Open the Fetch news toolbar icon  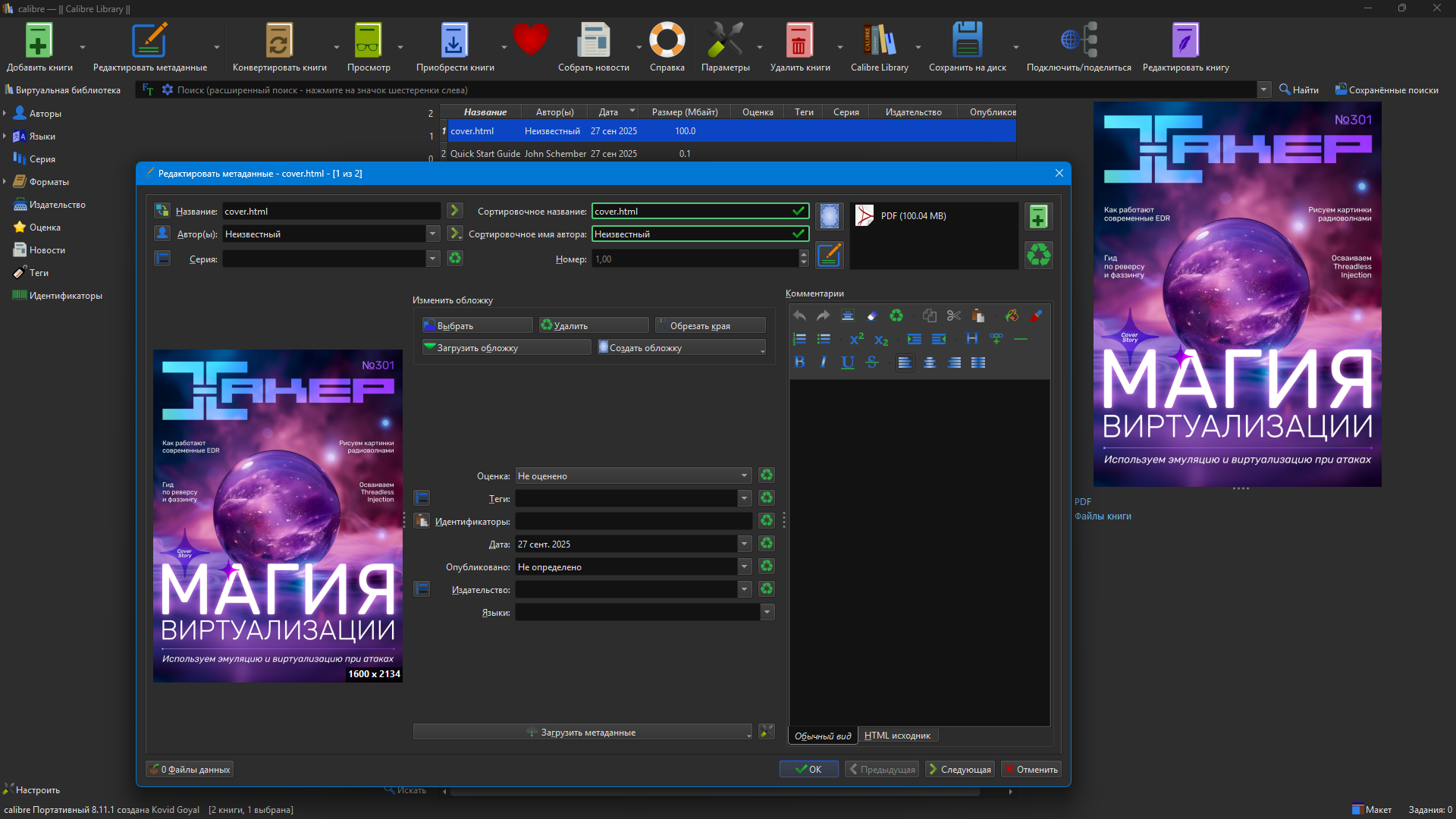593,41
